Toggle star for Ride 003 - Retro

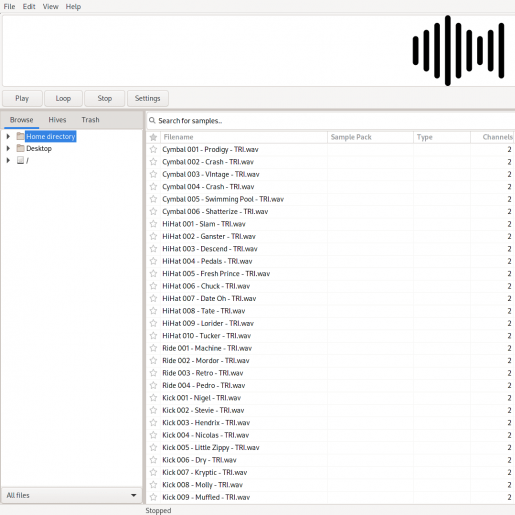(153, 373)
